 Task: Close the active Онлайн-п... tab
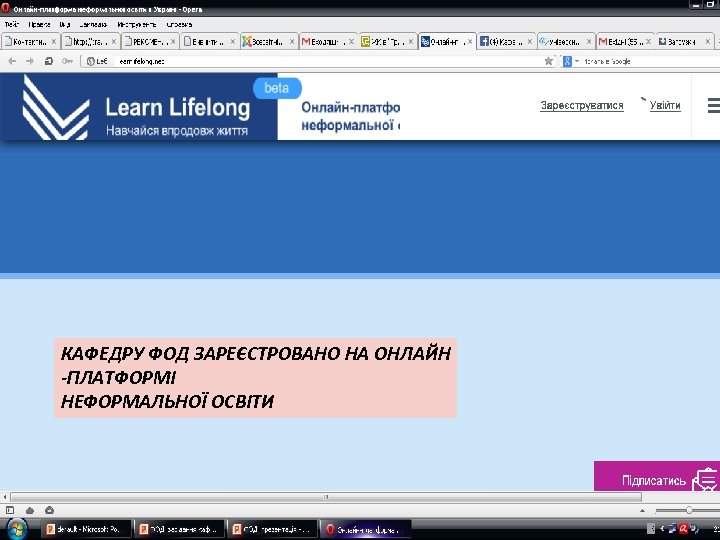[470, 41]
